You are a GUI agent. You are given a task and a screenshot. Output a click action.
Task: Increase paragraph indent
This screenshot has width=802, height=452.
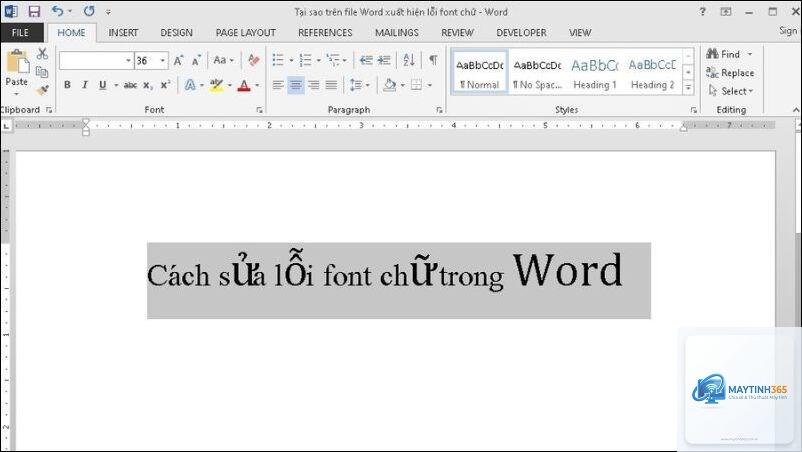point(384,60)
